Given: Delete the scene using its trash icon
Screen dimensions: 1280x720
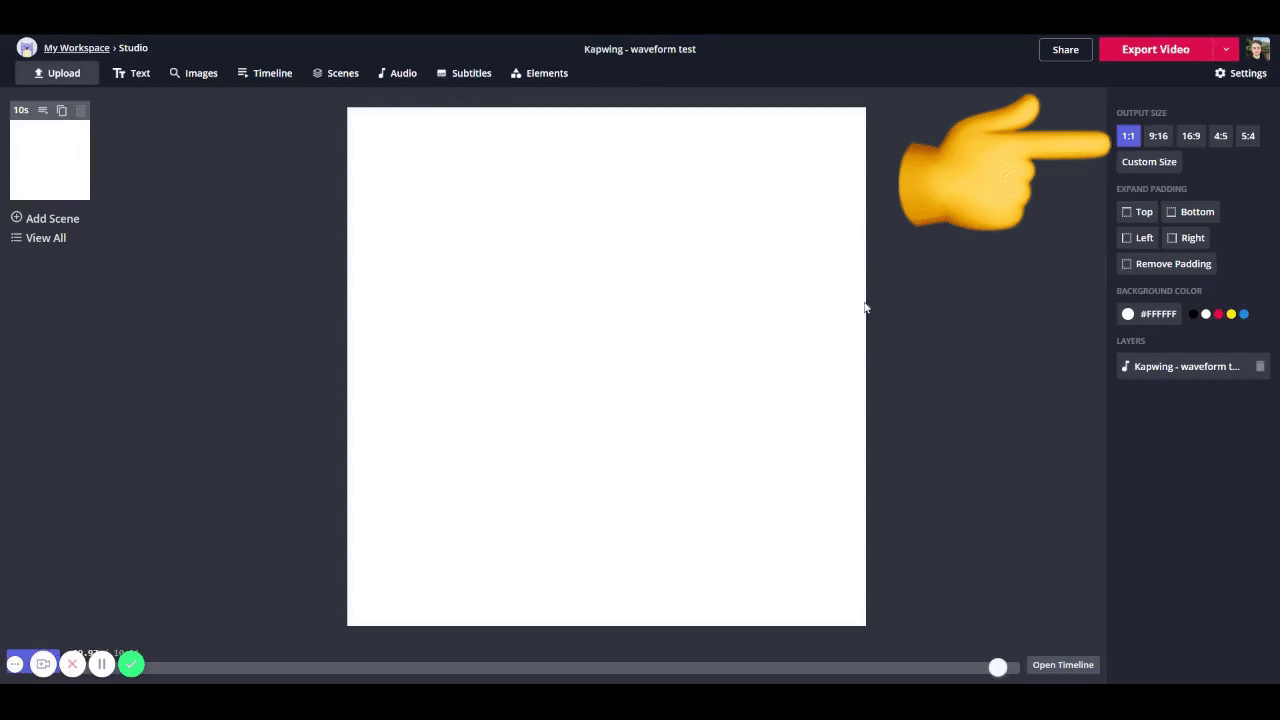Looking at the screenshot, I should (x=81, y=110).
